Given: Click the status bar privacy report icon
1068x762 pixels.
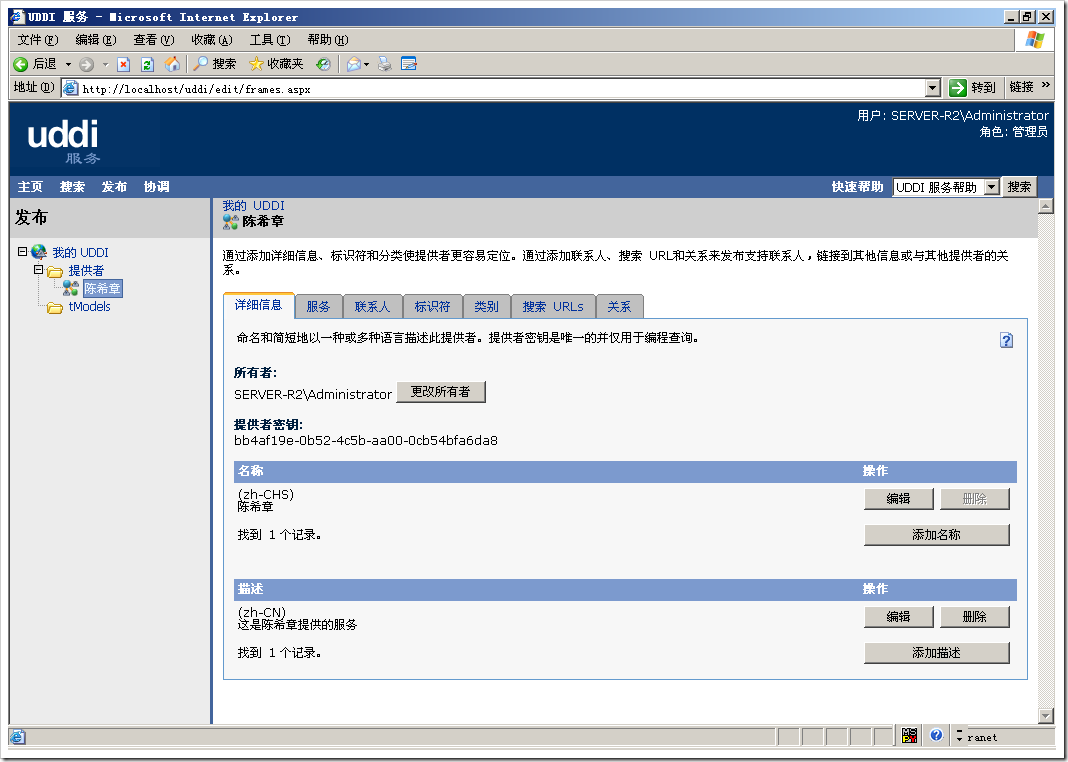Looking at the screenshot, I should [909, 735].
